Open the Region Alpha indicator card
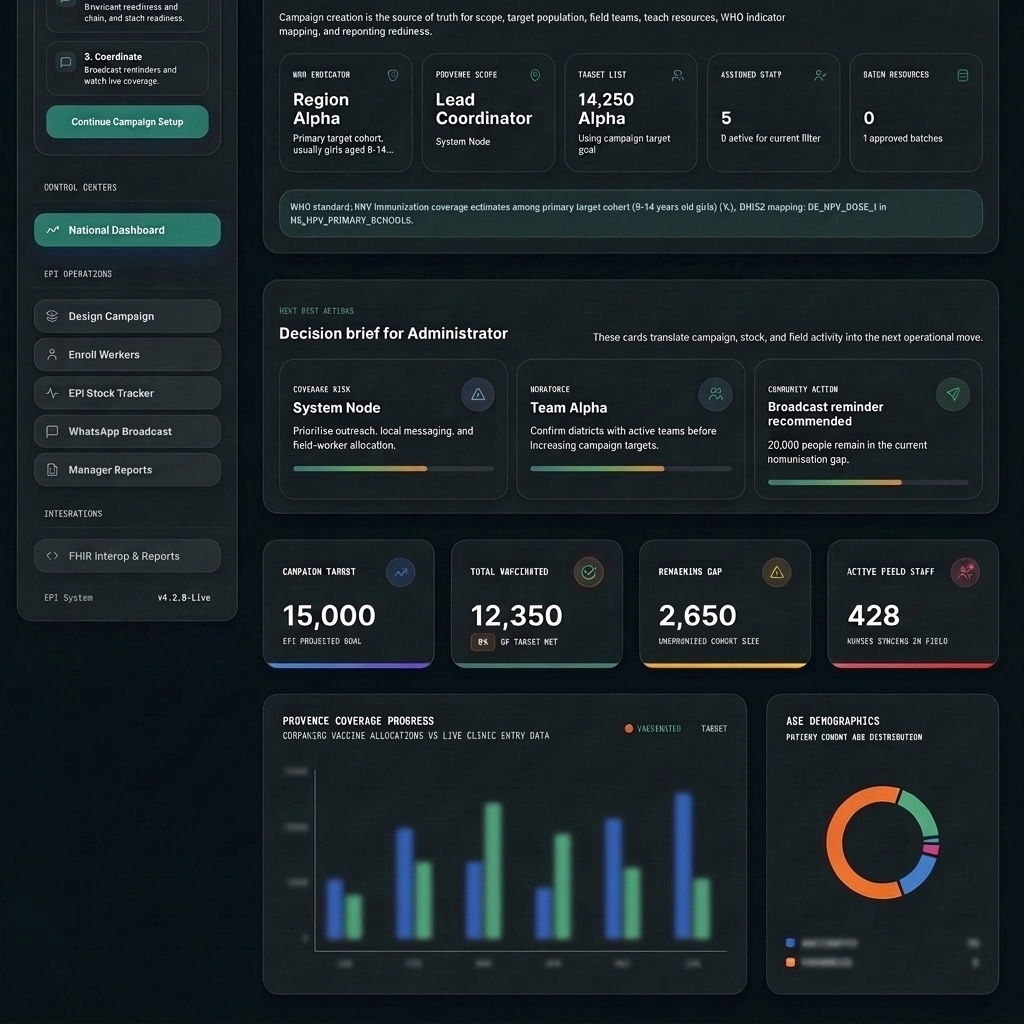 (x=345, y=112)
